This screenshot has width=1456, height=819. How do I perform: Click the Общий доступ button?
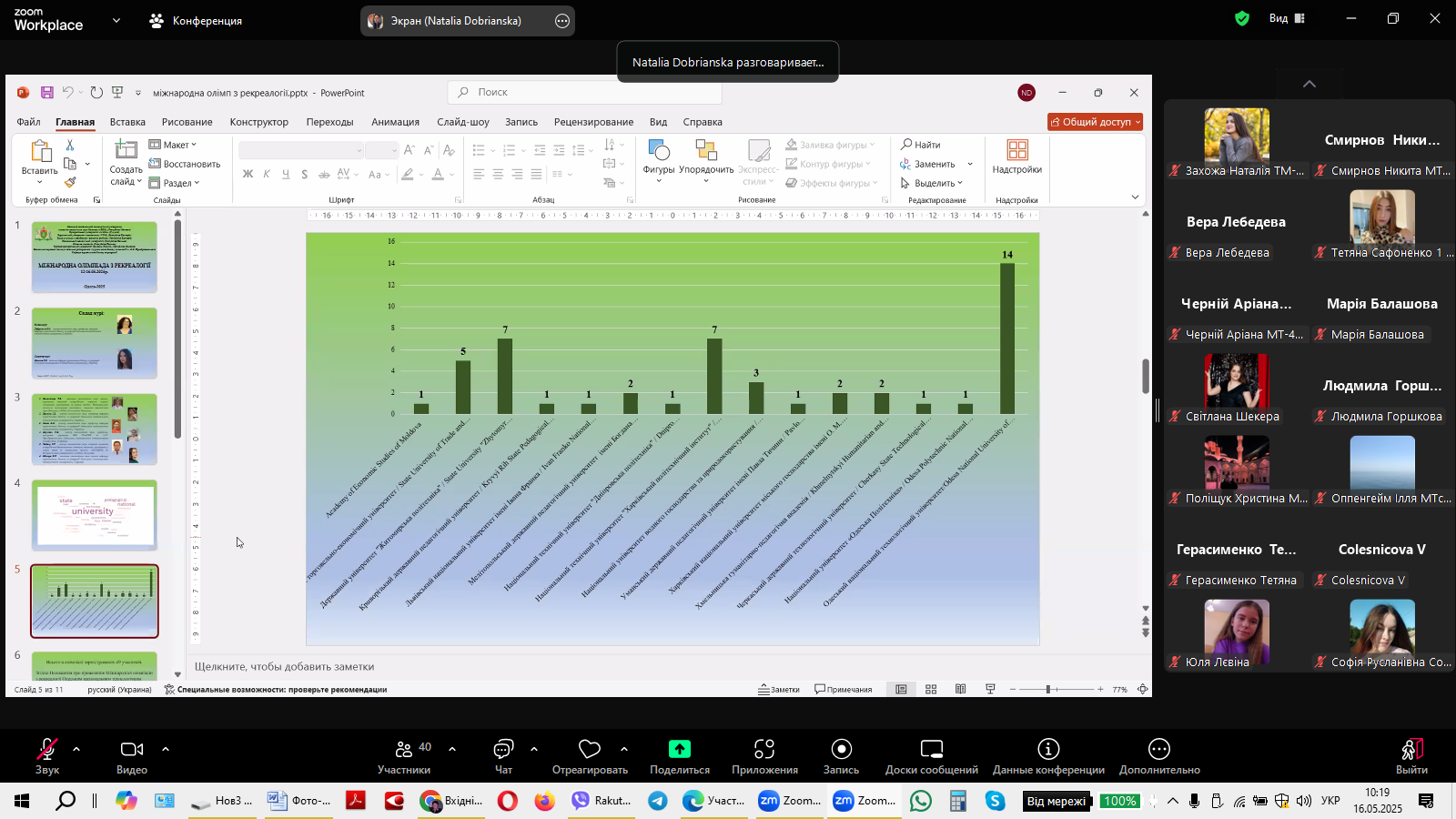click(x=1095, y=122)
